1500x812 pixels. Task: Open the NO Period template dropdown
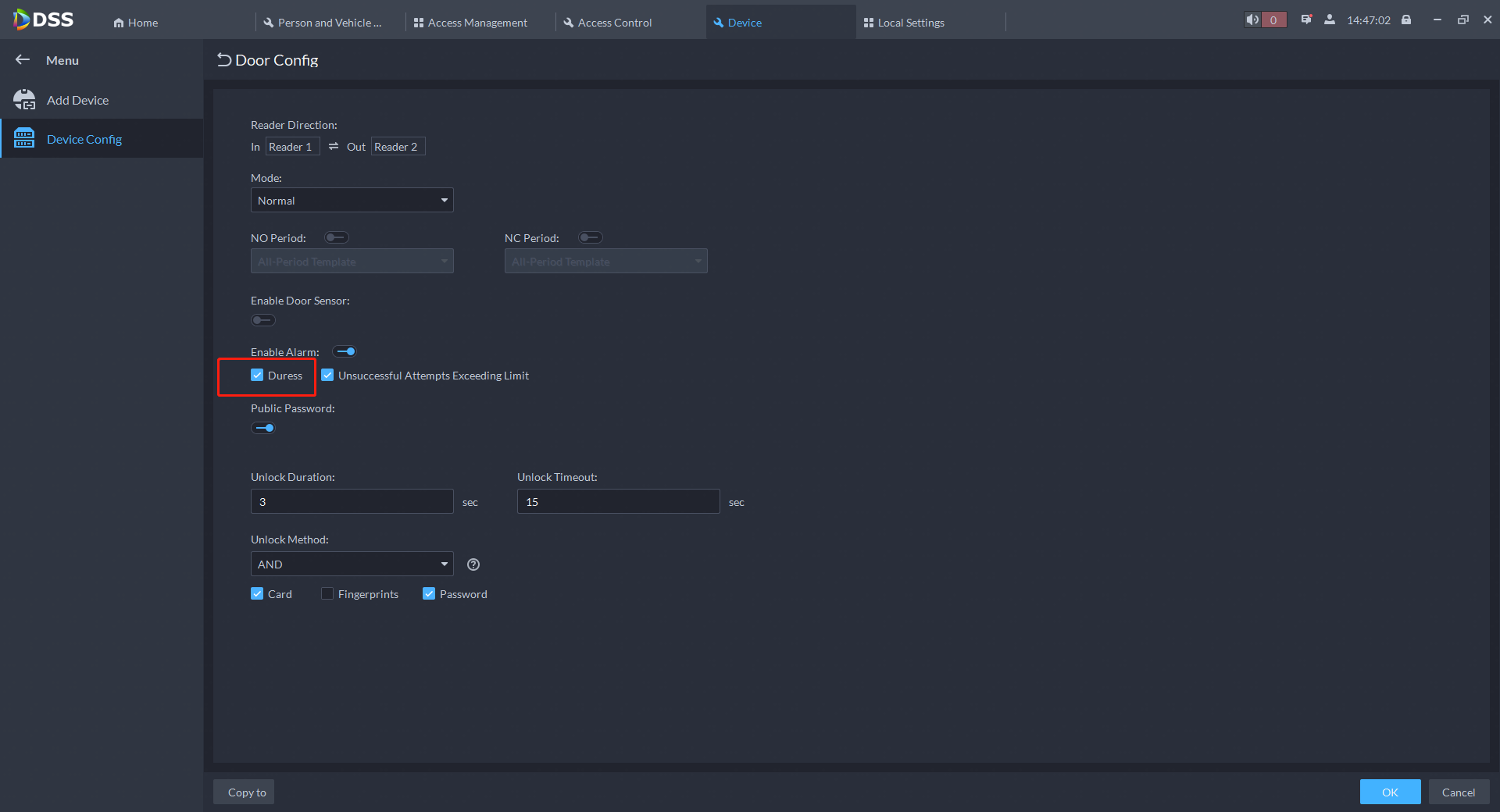[352, 261]
